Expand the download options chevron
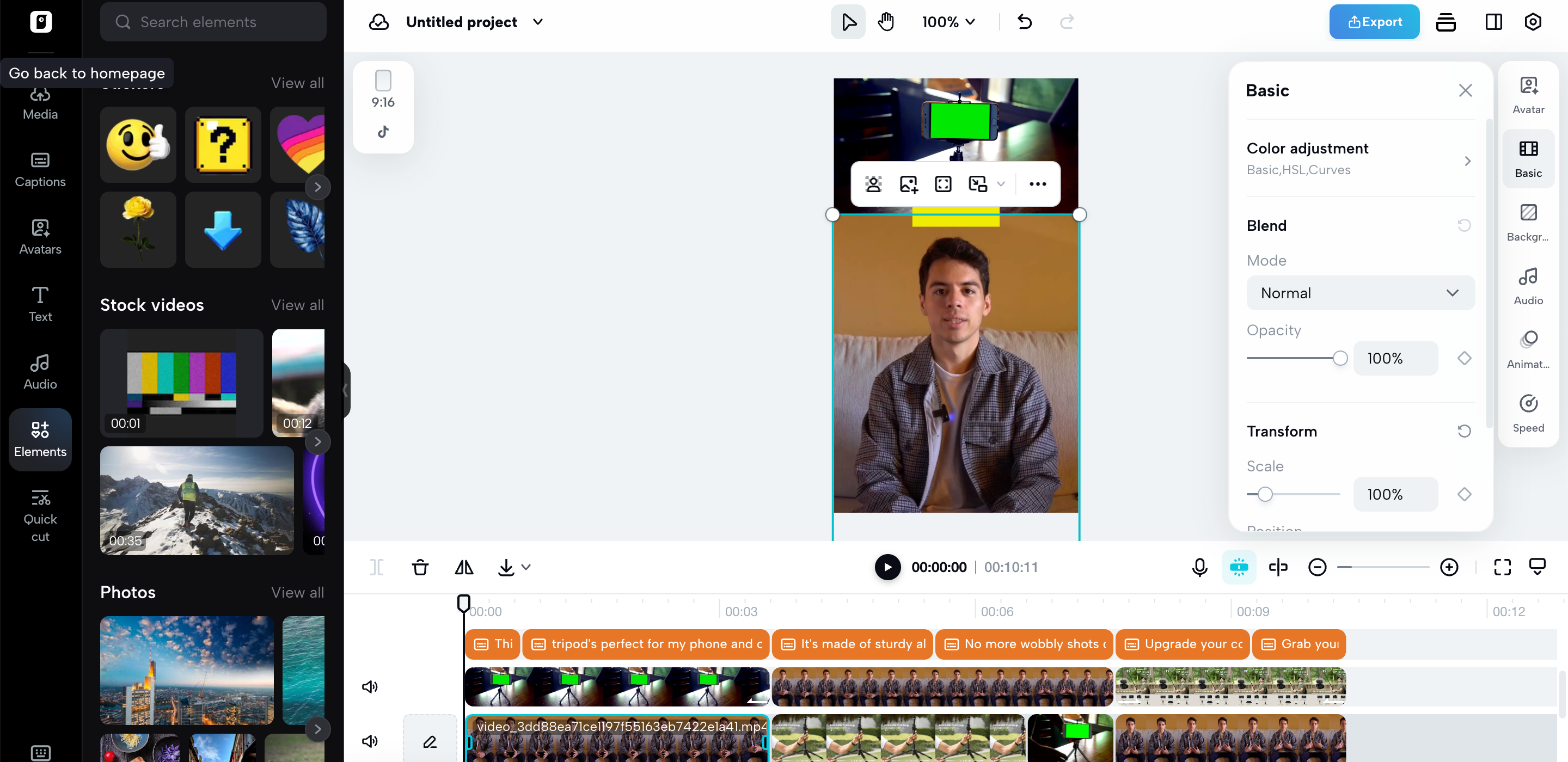This screenshot has width=1568, height=762. [x=526, y=567]
